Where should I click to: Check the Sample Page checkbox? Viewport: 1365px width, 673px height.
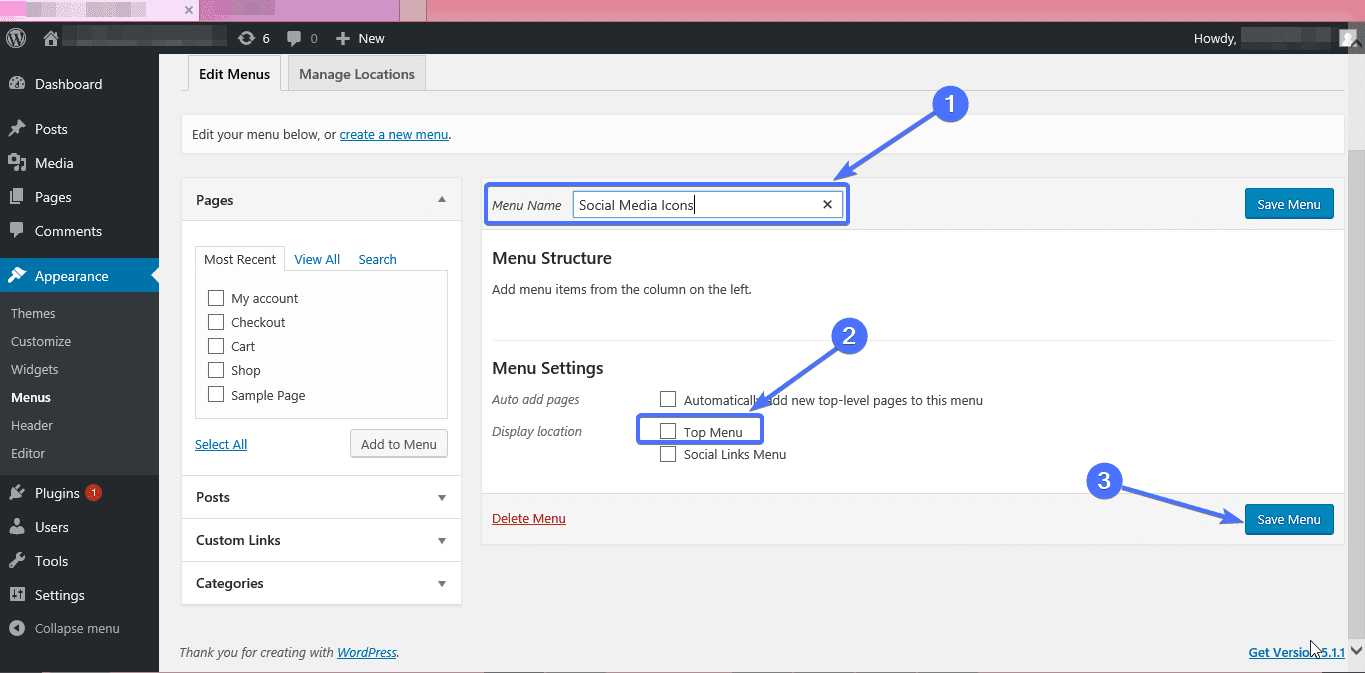click(216, 395)
